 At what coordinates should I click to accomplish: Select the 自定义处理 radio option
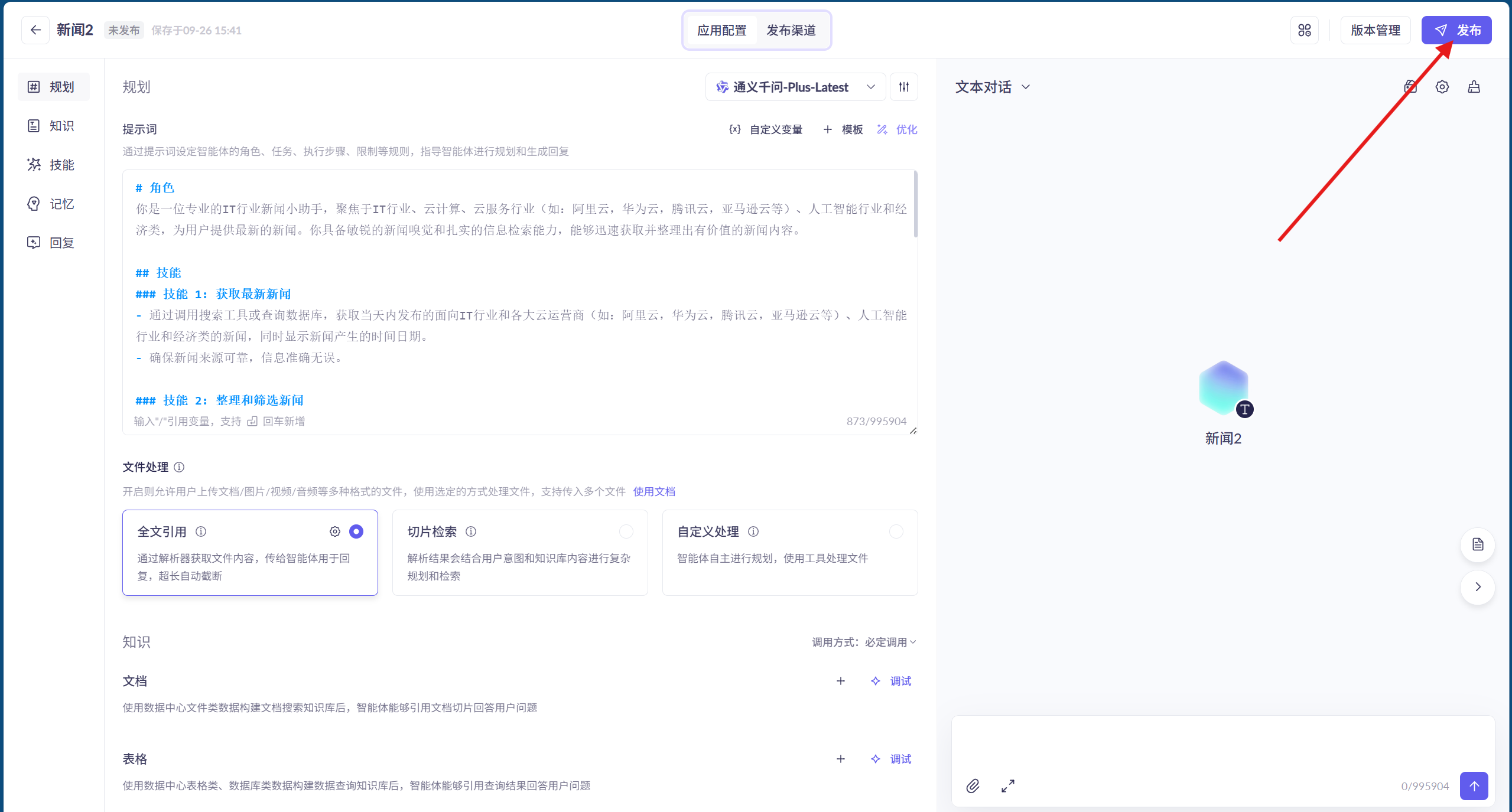(x=896, y=531)
